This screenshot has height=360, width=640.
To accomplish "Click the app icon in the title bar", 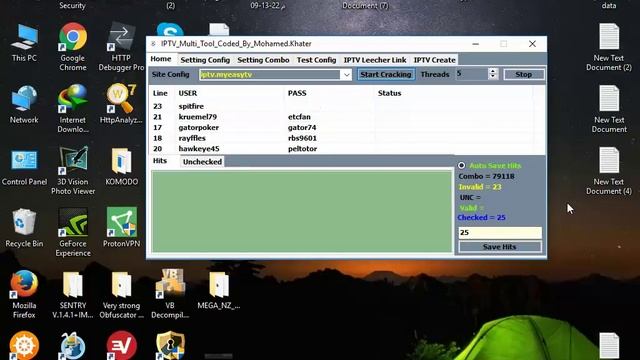I will (x=153, y=44).
